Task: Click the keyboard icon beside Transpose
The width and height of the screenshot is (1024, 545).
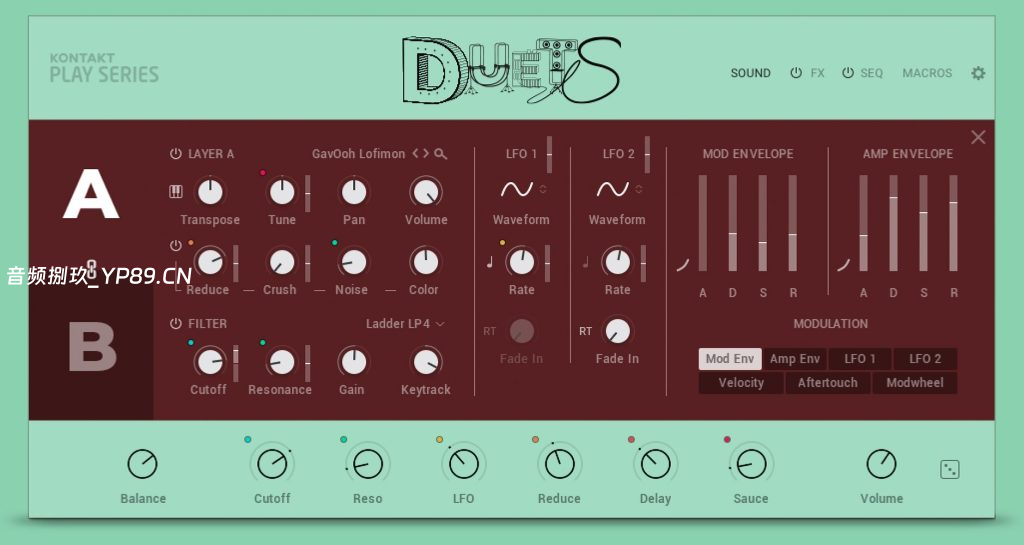Action: (x=176, y=191)
